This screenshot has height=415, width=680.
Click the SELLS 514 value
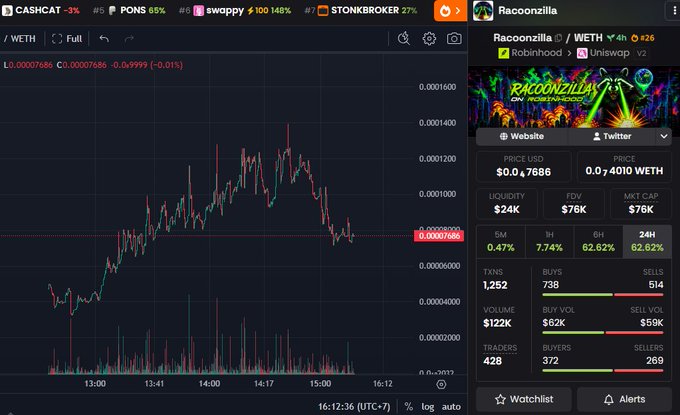pyautogui.click(x=656, y=285)
